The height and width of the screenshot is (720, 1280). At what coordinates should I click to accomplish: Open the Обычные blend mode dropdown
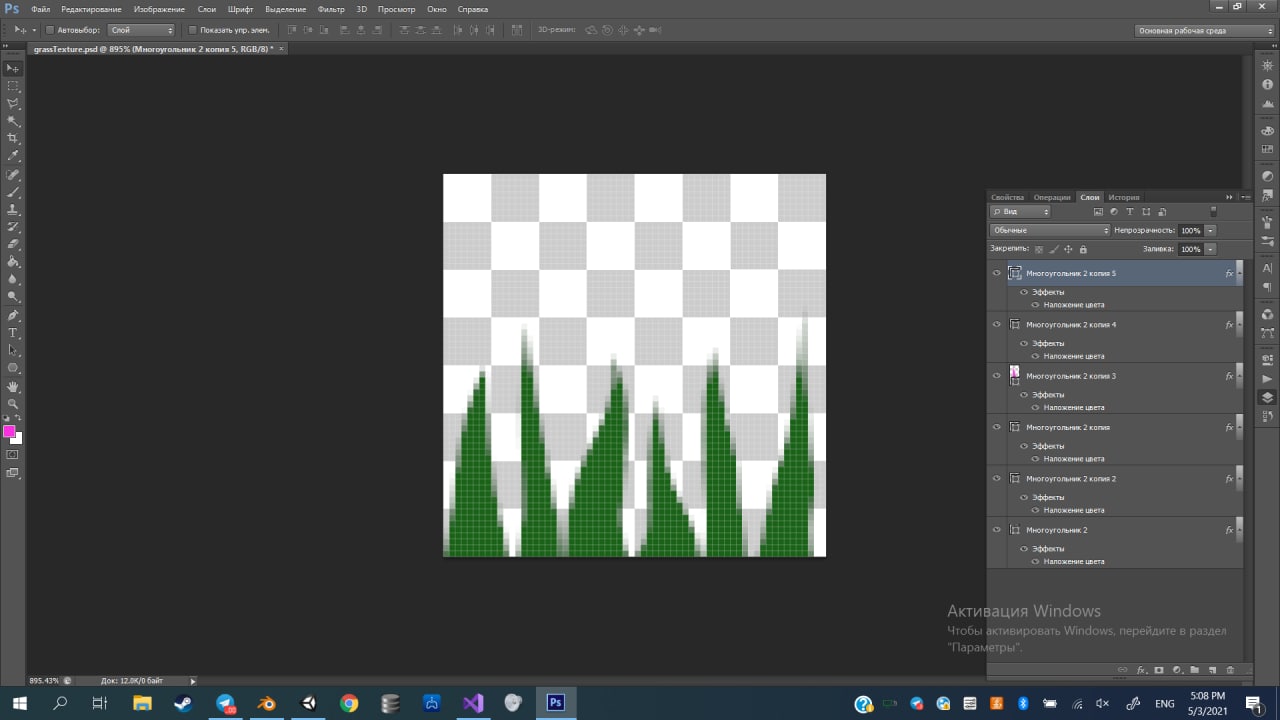click(1050, 230)
